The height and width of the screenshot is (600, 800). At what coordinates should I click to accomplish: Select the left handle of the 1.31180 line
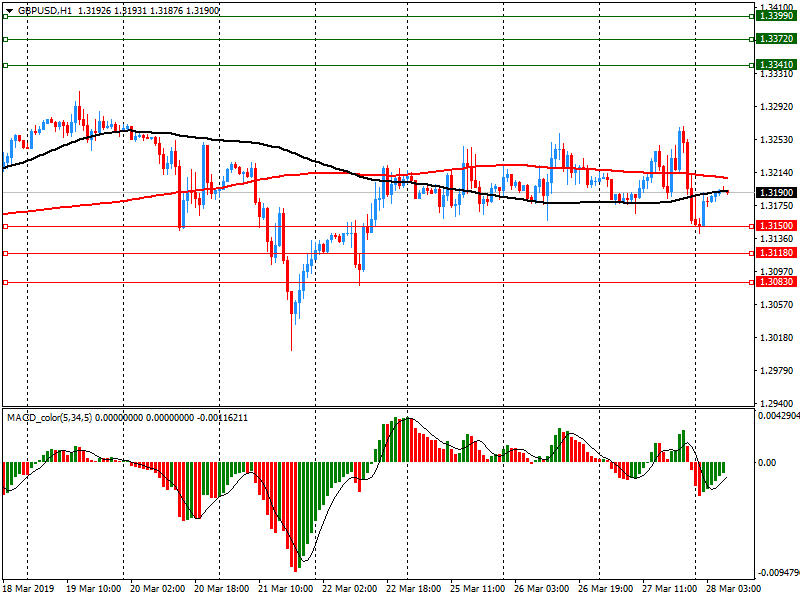(6, 253)
